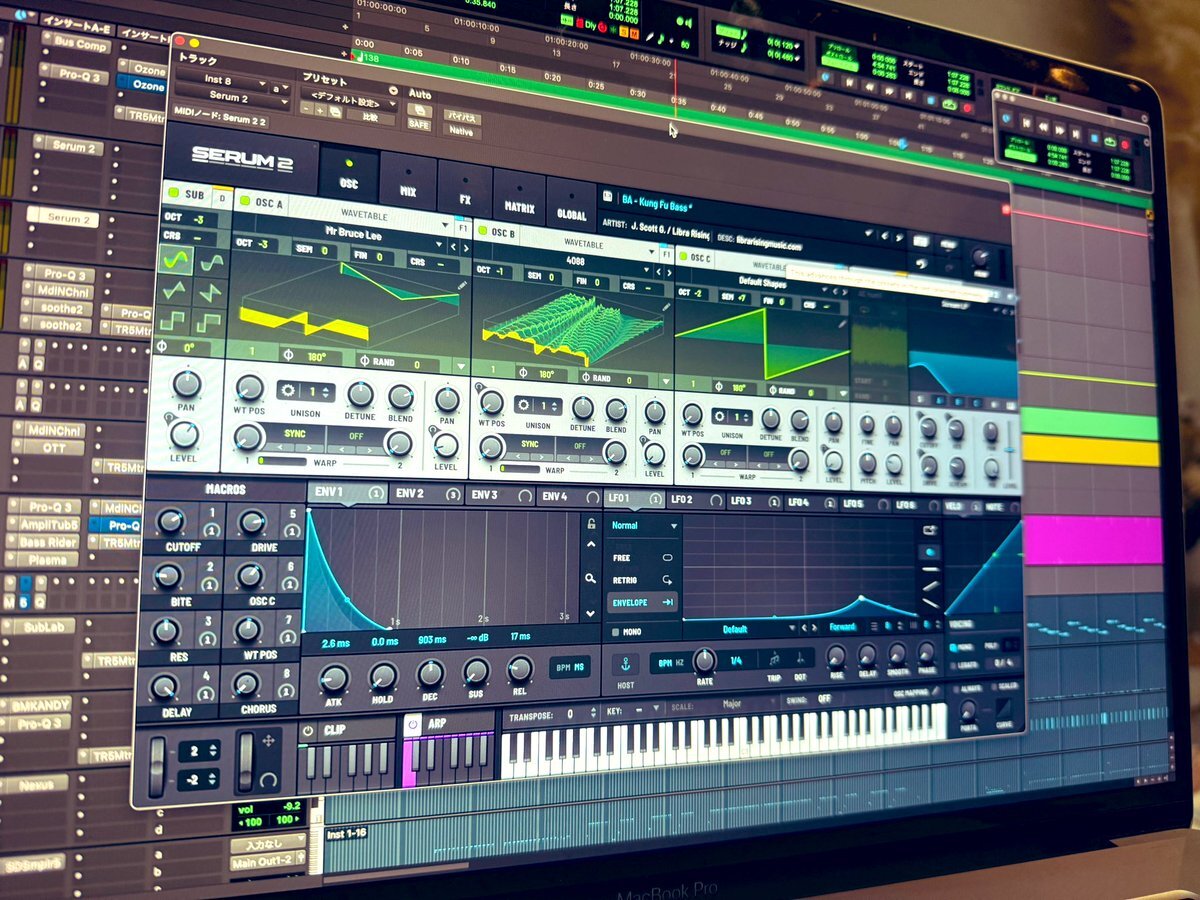Click the OSC A wavetable edit pencil
Viewport: 1200px width, 900px height.
[x=462, y=286]
